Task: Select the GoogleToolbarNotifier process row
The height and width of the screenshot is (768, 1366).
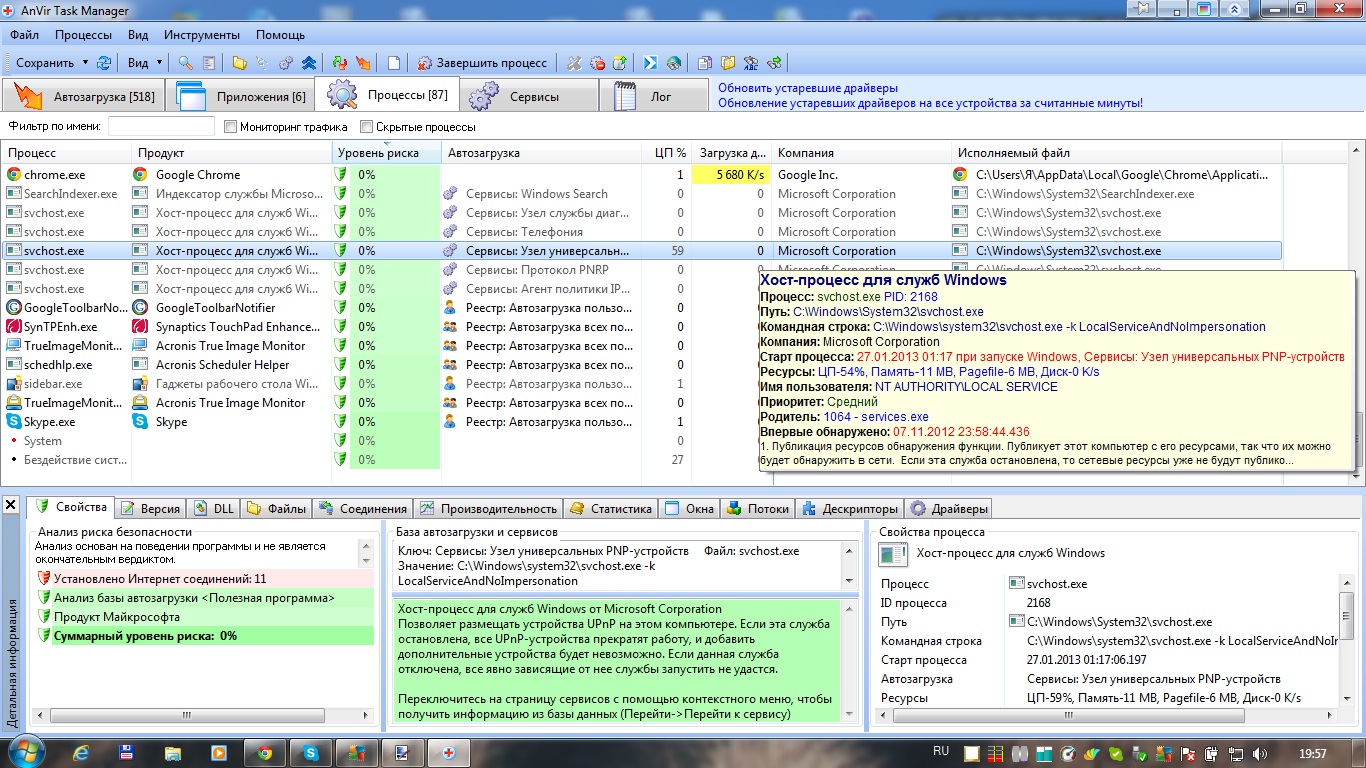Action: tap(642, 308)
